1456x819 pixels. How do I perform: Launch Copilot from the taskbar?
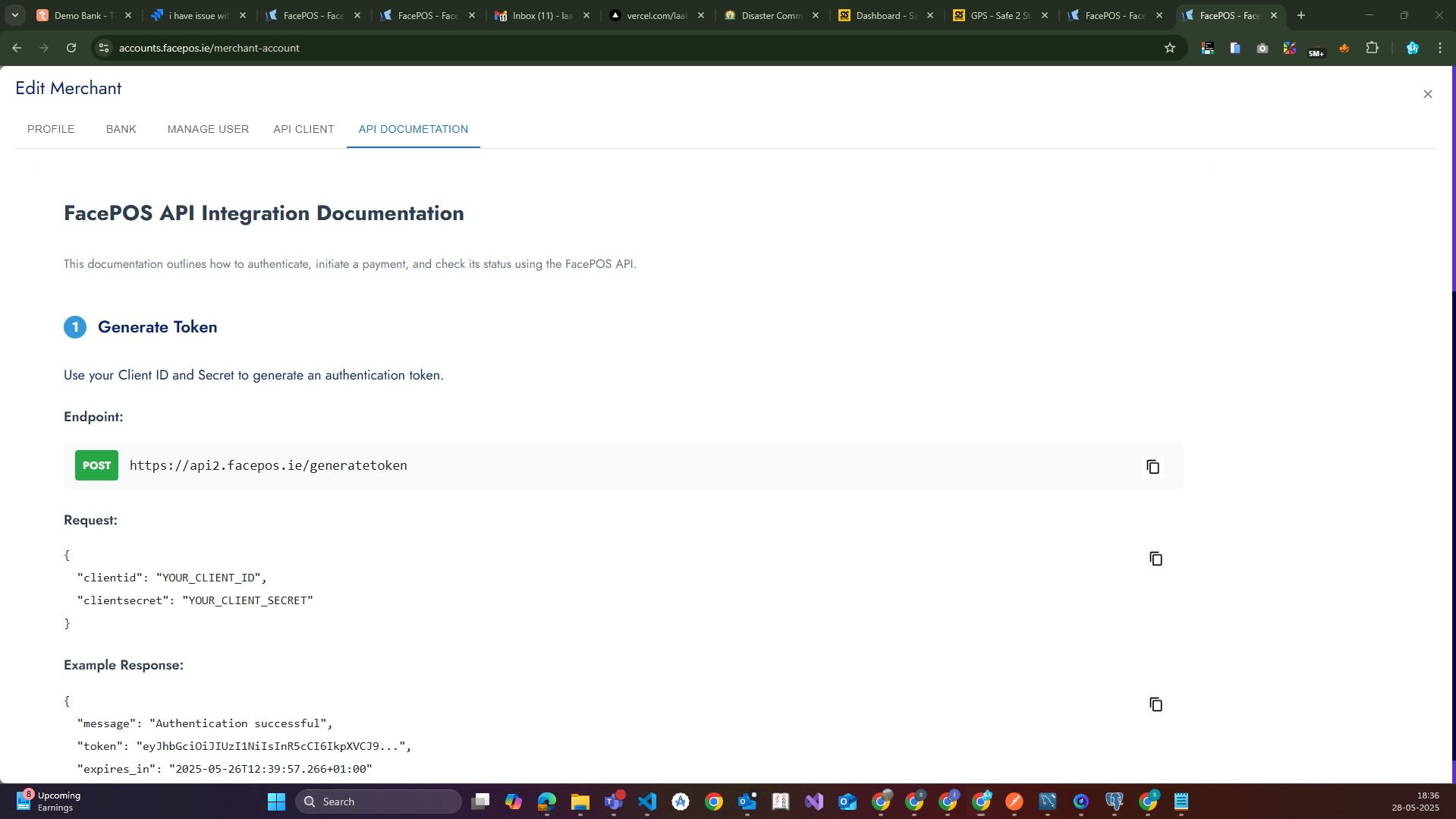(514, 802)
